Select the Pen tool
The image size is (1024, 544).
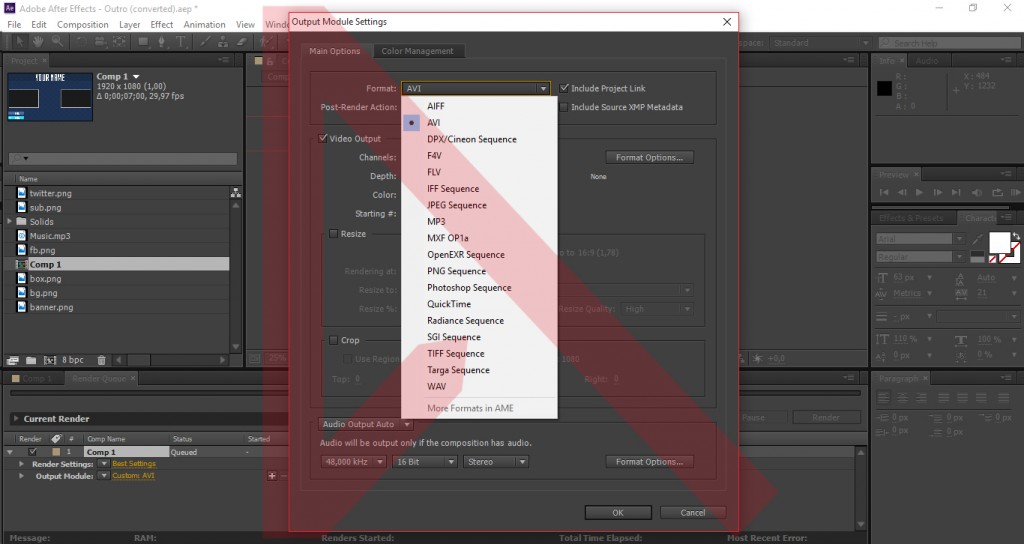(x=161, y=42)
